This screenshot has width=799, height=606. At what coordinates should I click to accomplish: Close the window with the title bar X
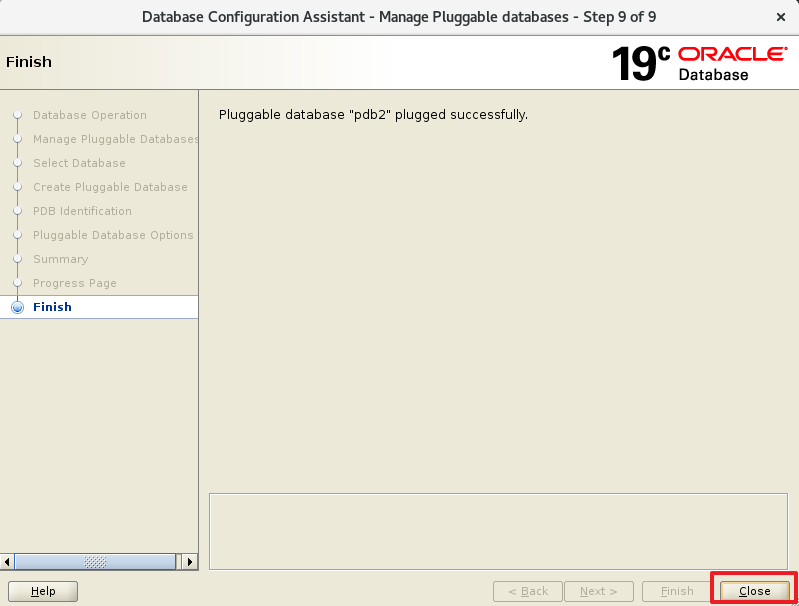[781, 17]
